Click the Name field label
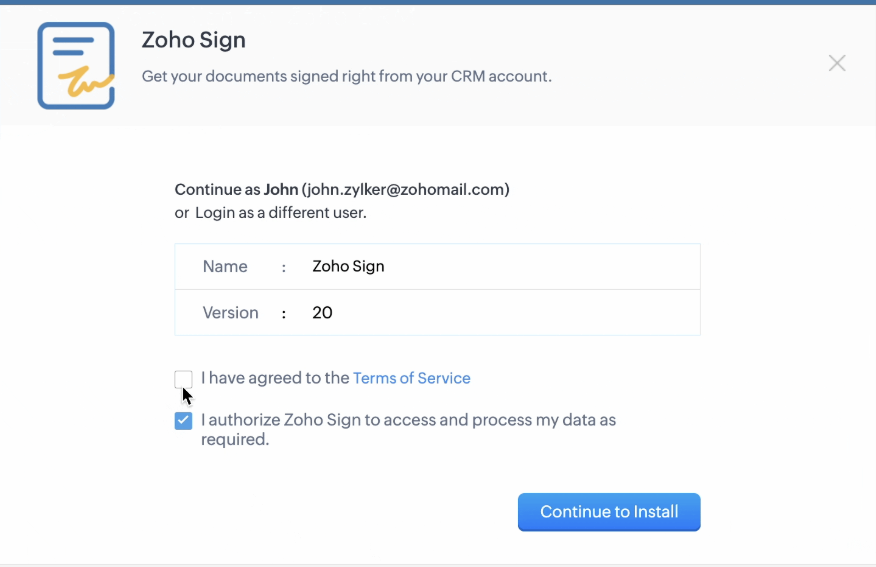Viewport: 876px width, 567px height. coord(225,266)
